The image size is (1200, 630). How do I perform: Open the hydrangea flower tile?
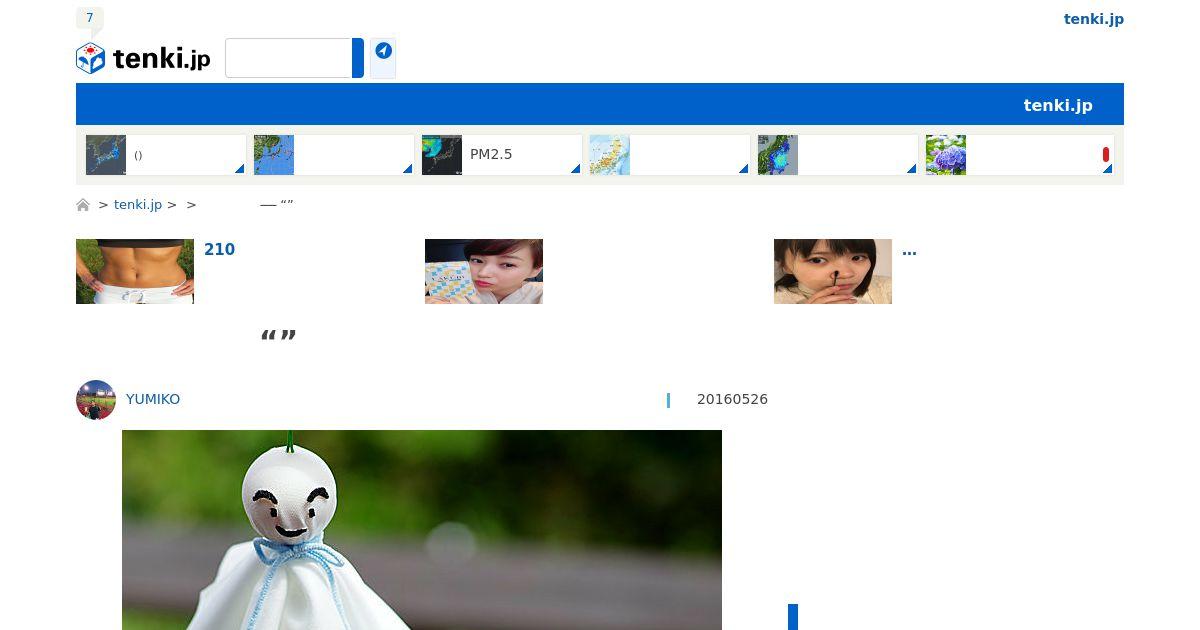1020,155
